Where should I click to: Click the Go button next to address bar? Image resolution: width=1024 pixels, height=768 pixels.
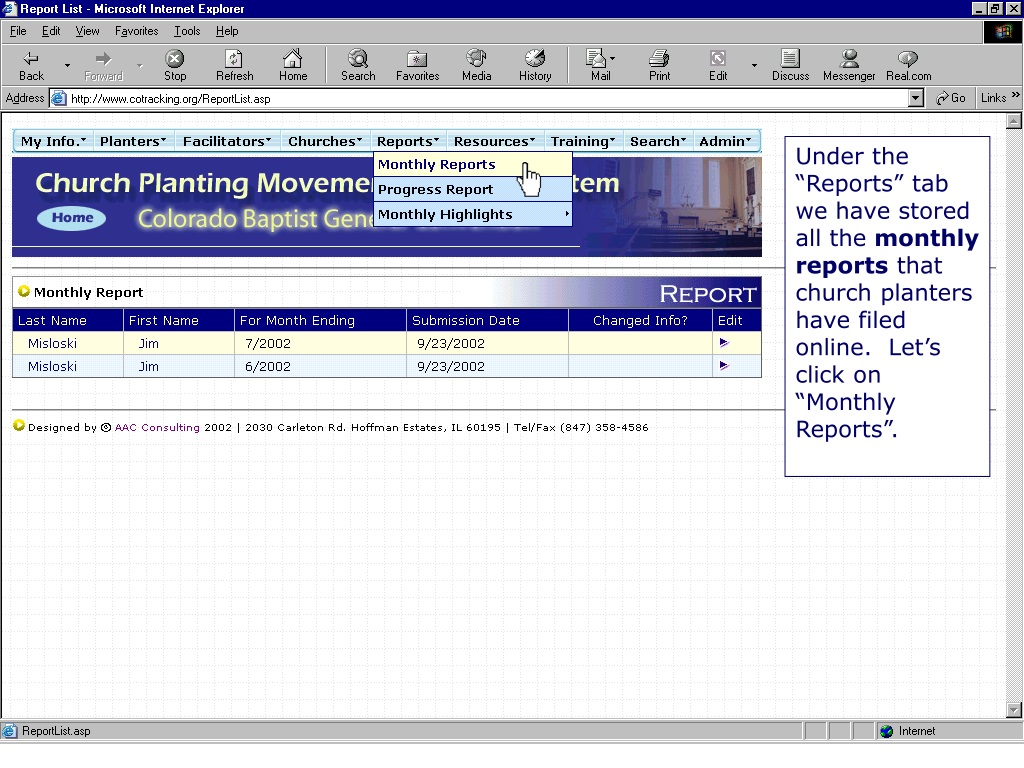tap(951, 98)
